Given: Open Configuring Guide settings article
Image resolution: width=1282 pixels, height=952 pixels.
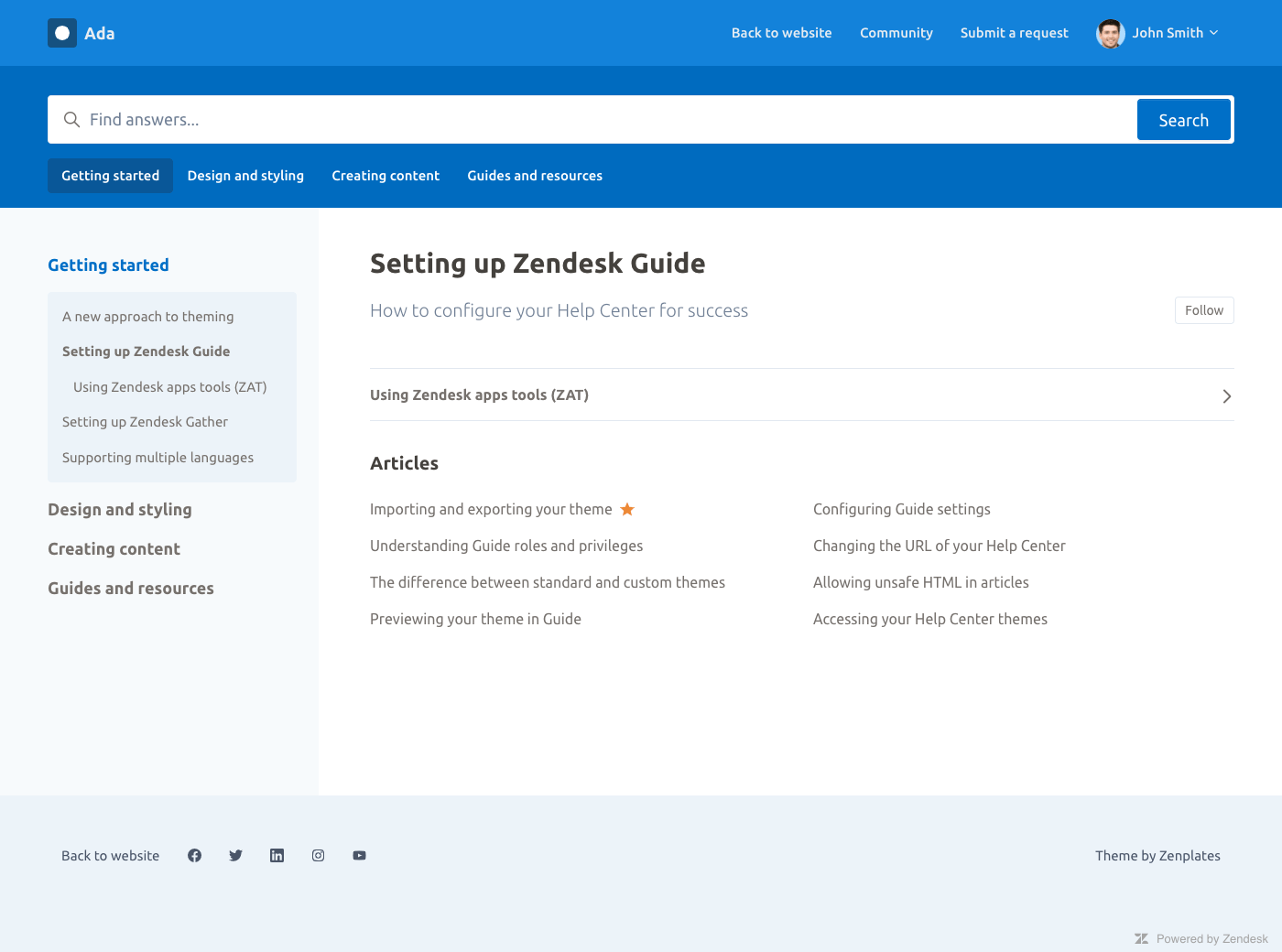Looking at the screenshot, I should (901, 509).
